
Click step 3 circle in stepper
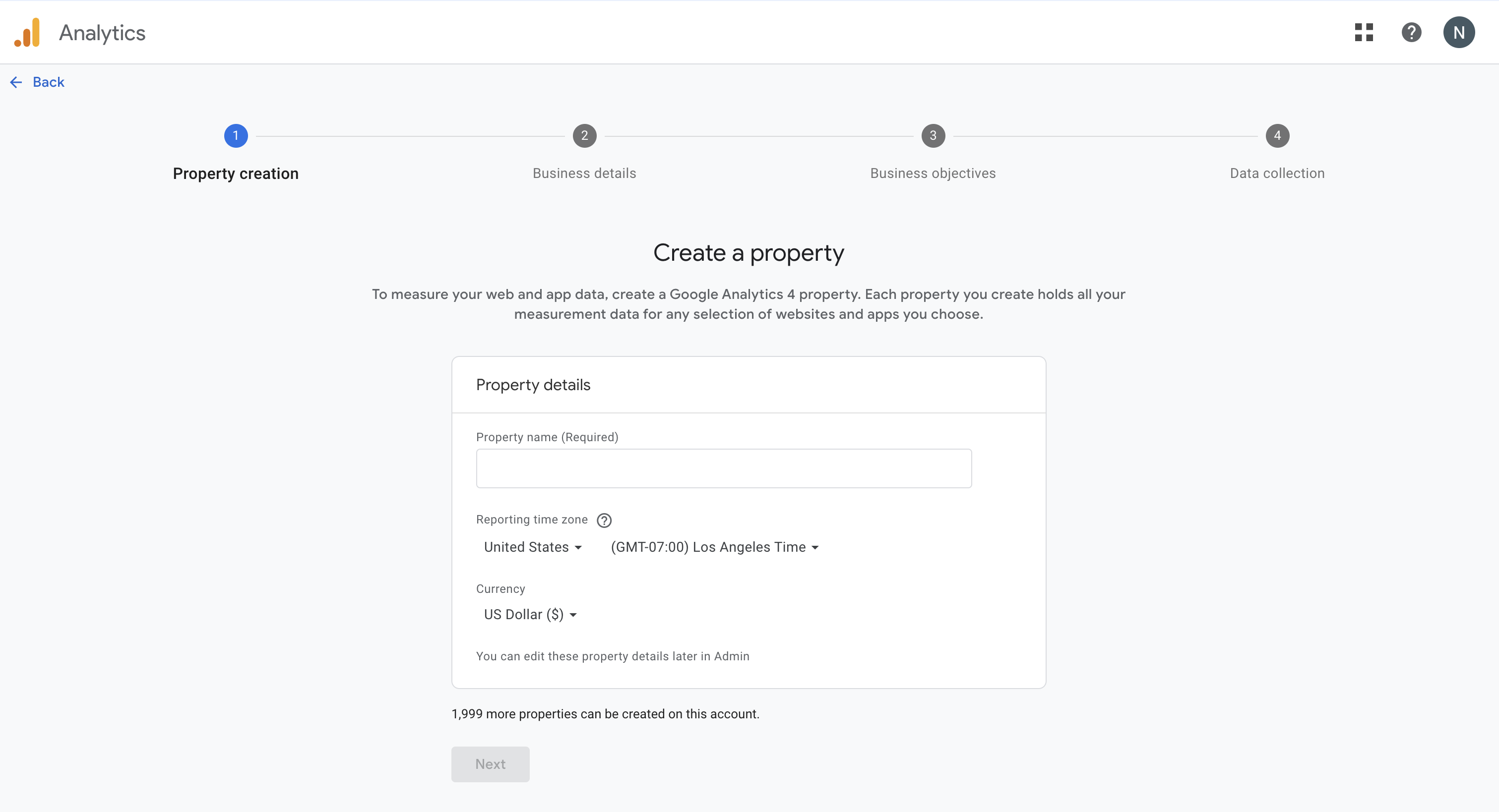(x=933, y=136)
